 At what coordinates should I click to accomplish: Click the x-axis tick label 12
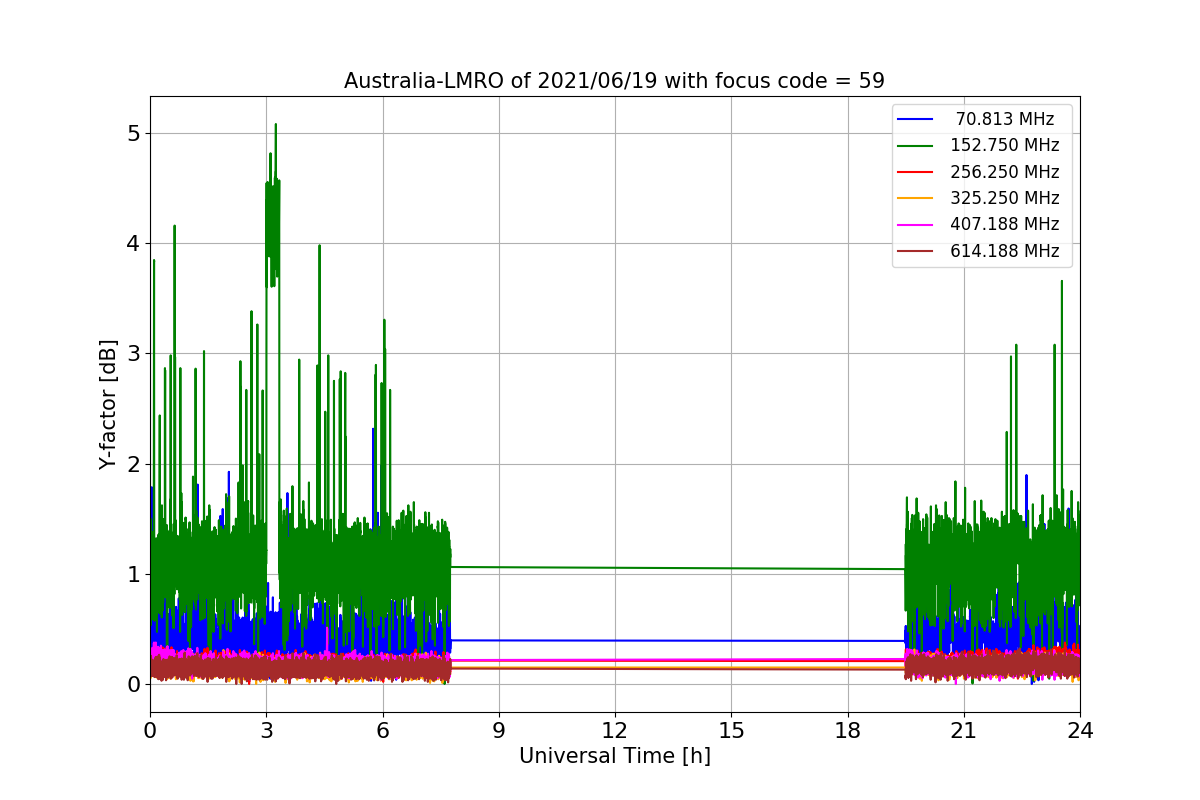[x=614, y=731]
